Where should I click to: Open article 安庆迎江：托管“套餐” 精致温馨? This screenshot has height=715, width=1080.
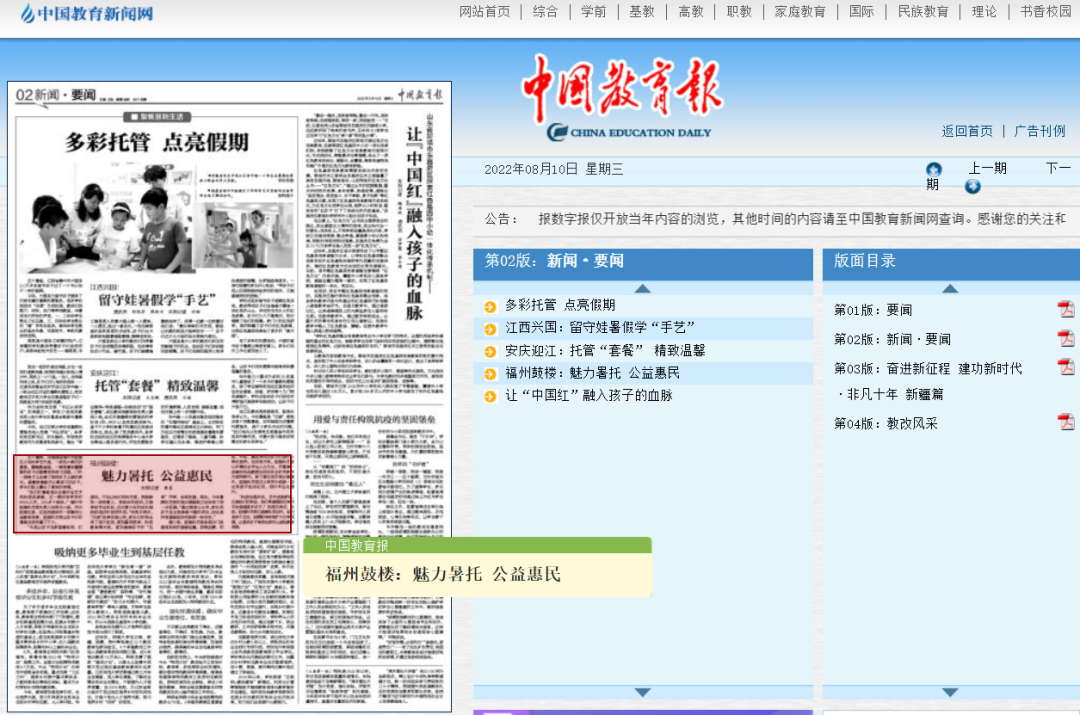605,350
